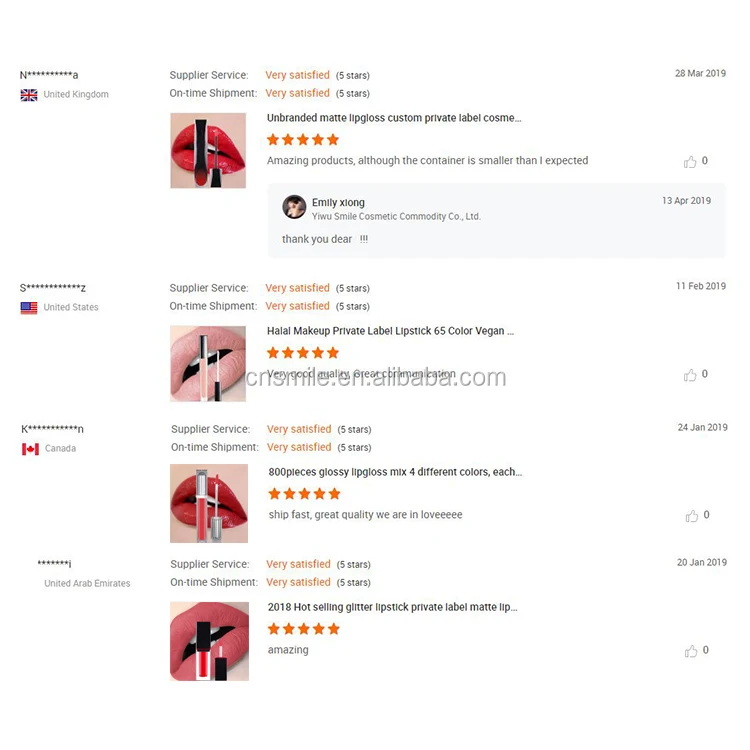Open red matte lipgloss product thumbnail
The image size is (750, 750).
pos(208,150)
